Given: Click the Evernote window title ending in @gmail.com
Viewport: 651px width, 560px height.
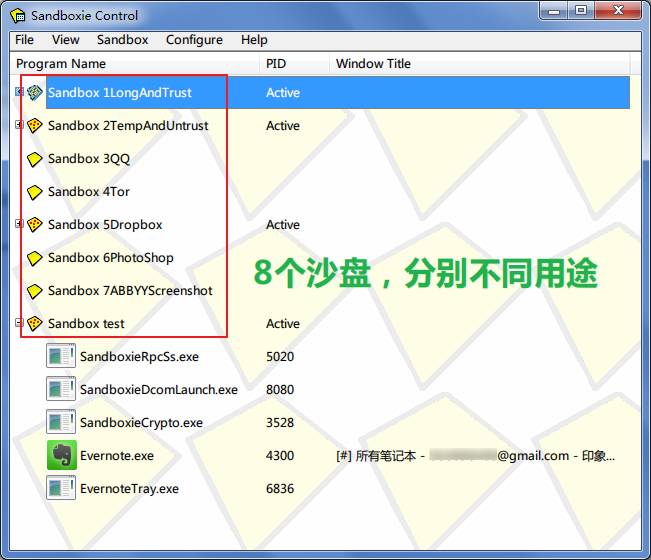Looking at the screenshot, I should pyautogui.click(x=475, y=456).
